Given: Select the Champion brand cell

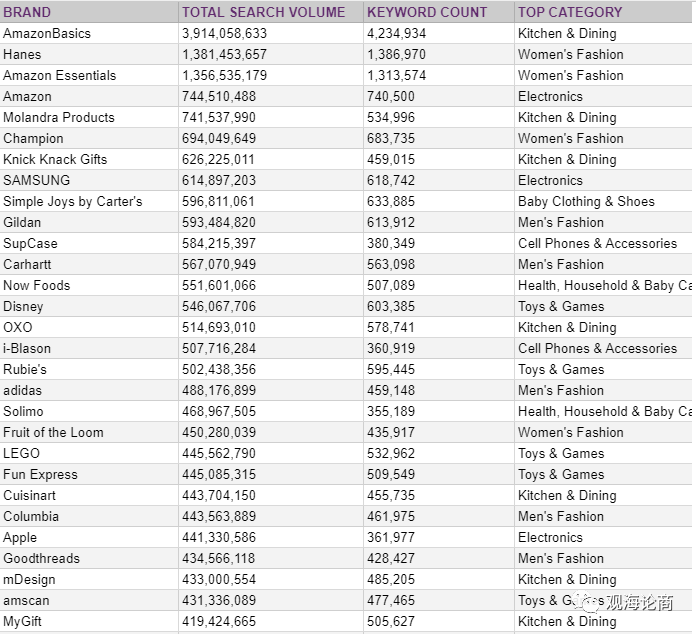Looking at the screenshot, I should (x=89, y=138).
